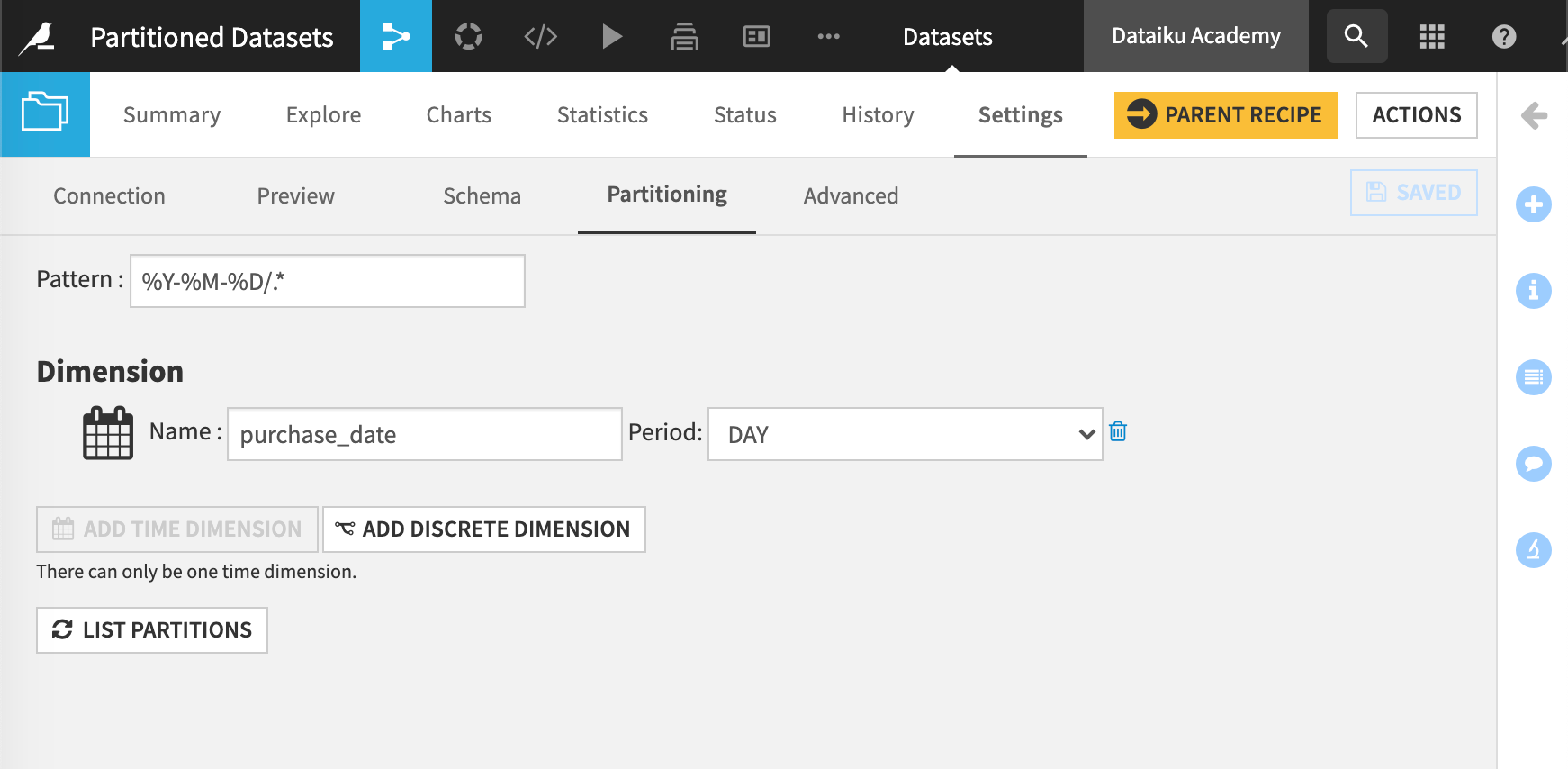Open the code recipes menu icon
The image size is (1568, 769).
pos(540,36)
